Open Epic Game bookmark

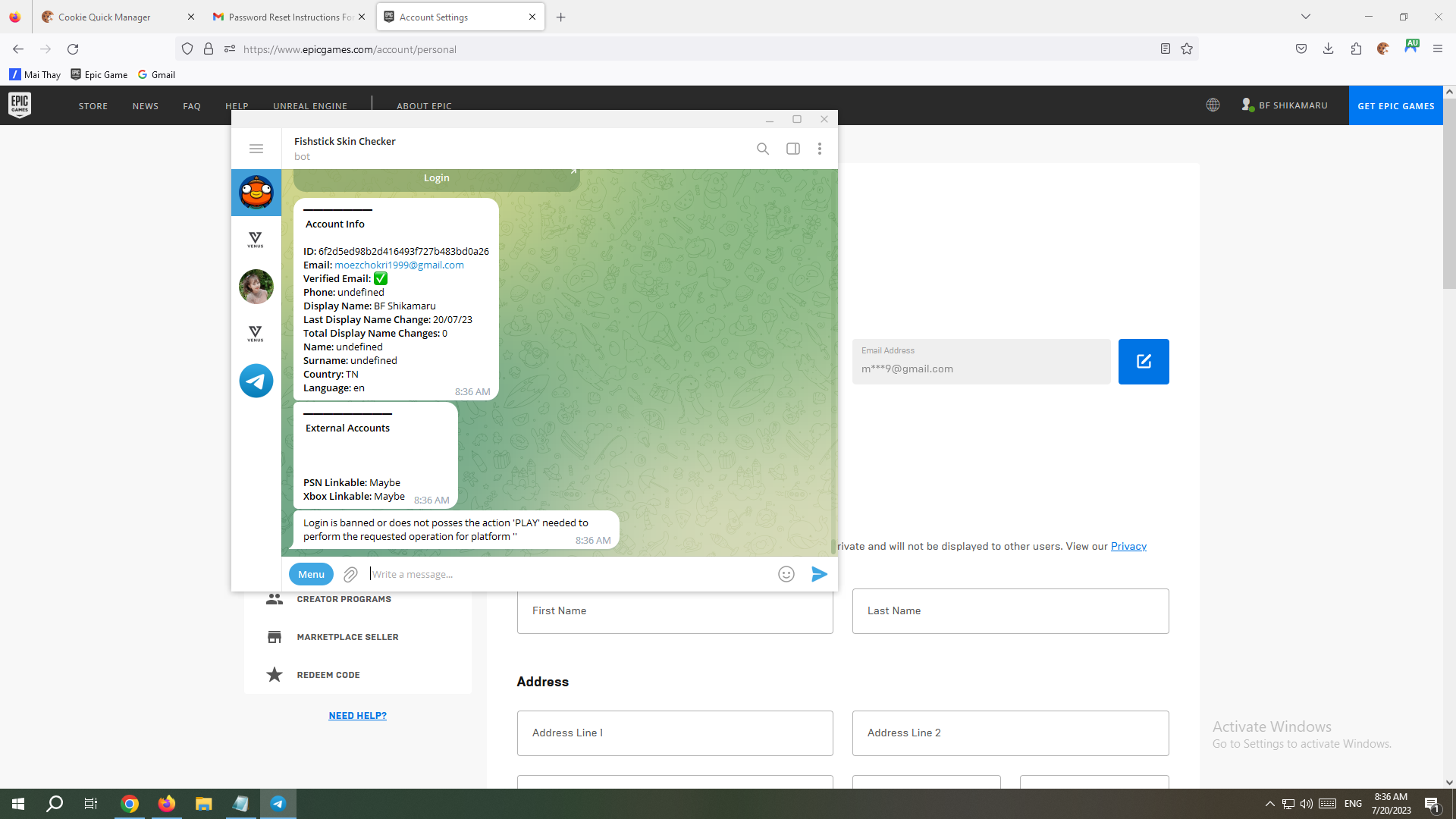[99, 74]
